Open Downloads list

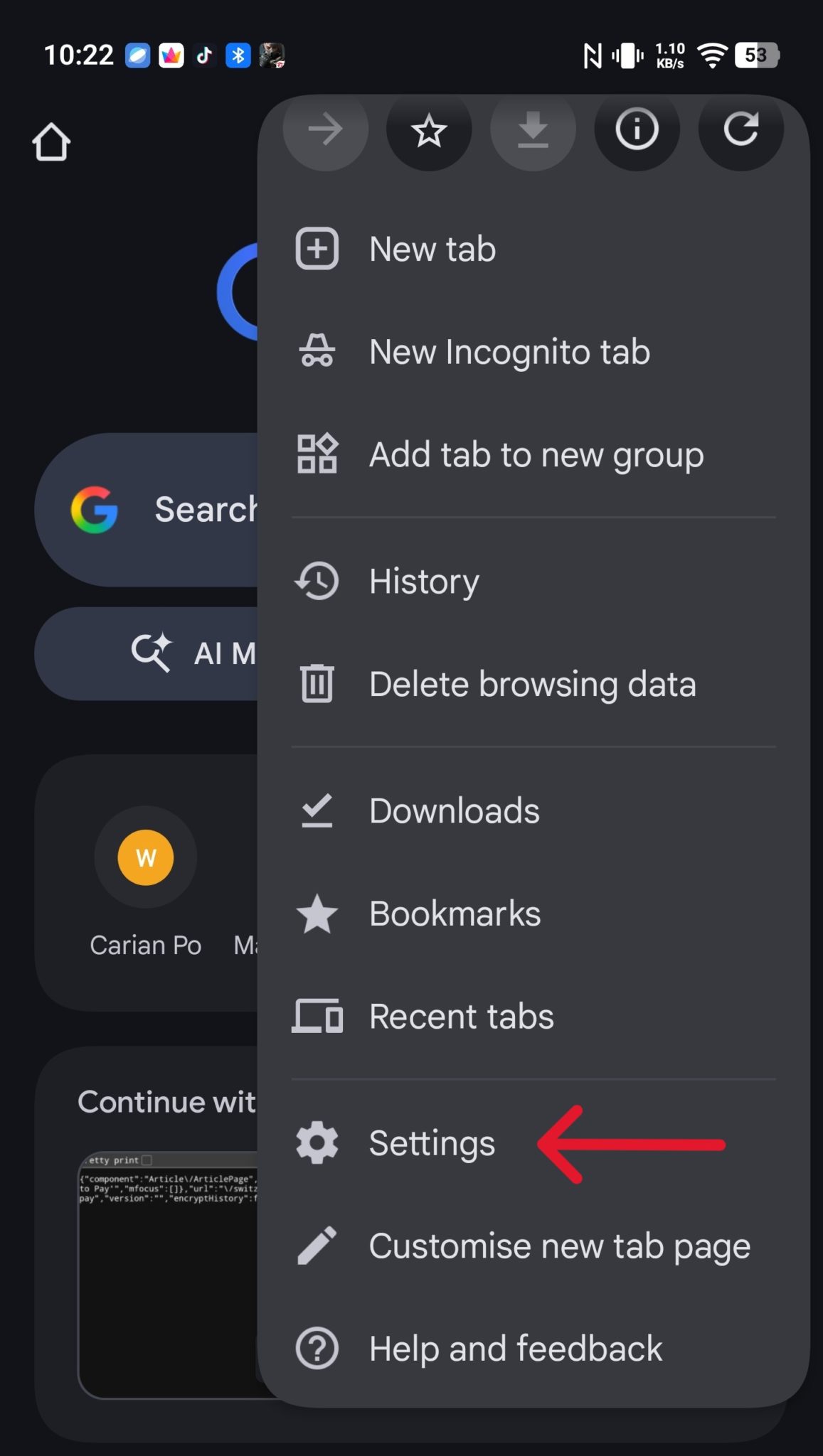(454, 810)
